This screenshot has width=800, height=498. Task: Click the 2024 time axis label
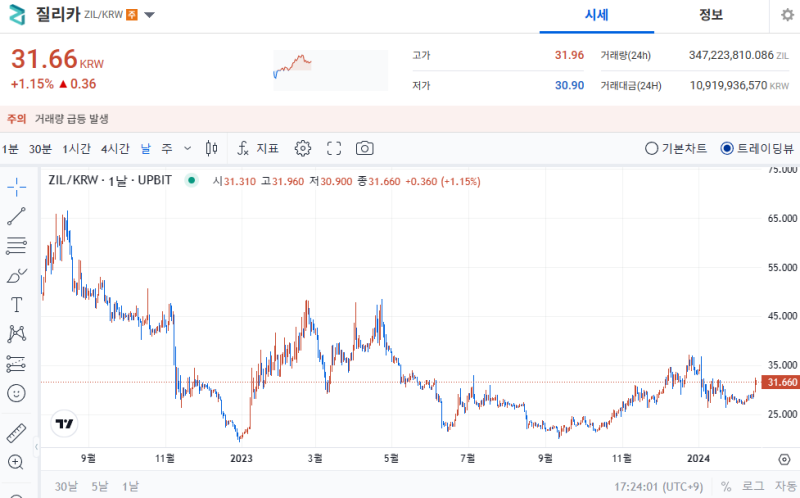point(698,458)
